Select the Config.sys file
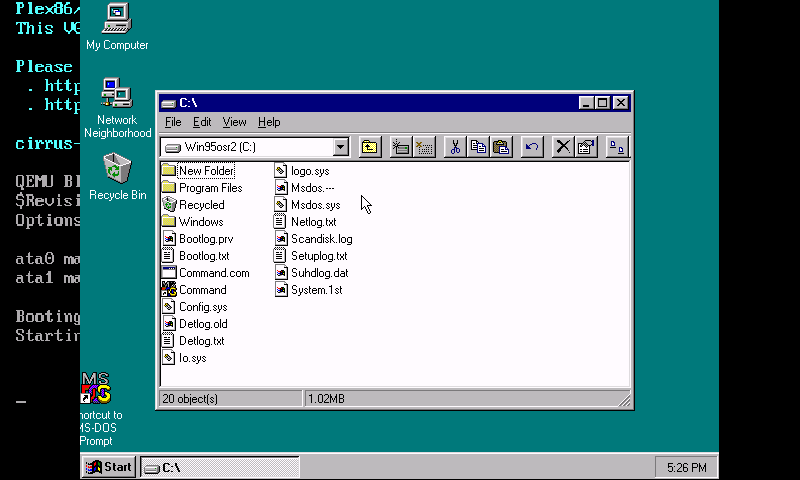The width and height of the screenshot is (800, 480). click(x=195, y=307)
